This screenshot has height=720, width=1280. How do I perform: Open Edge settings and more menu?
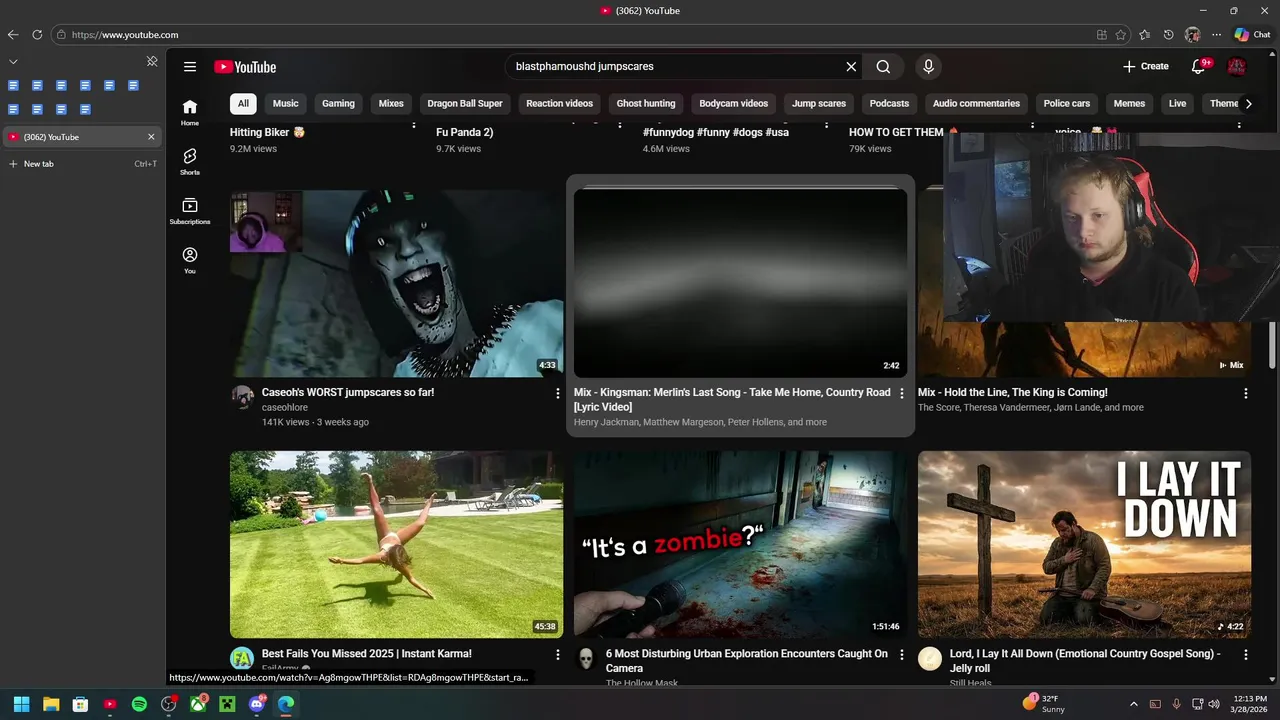coord(1216,34)
